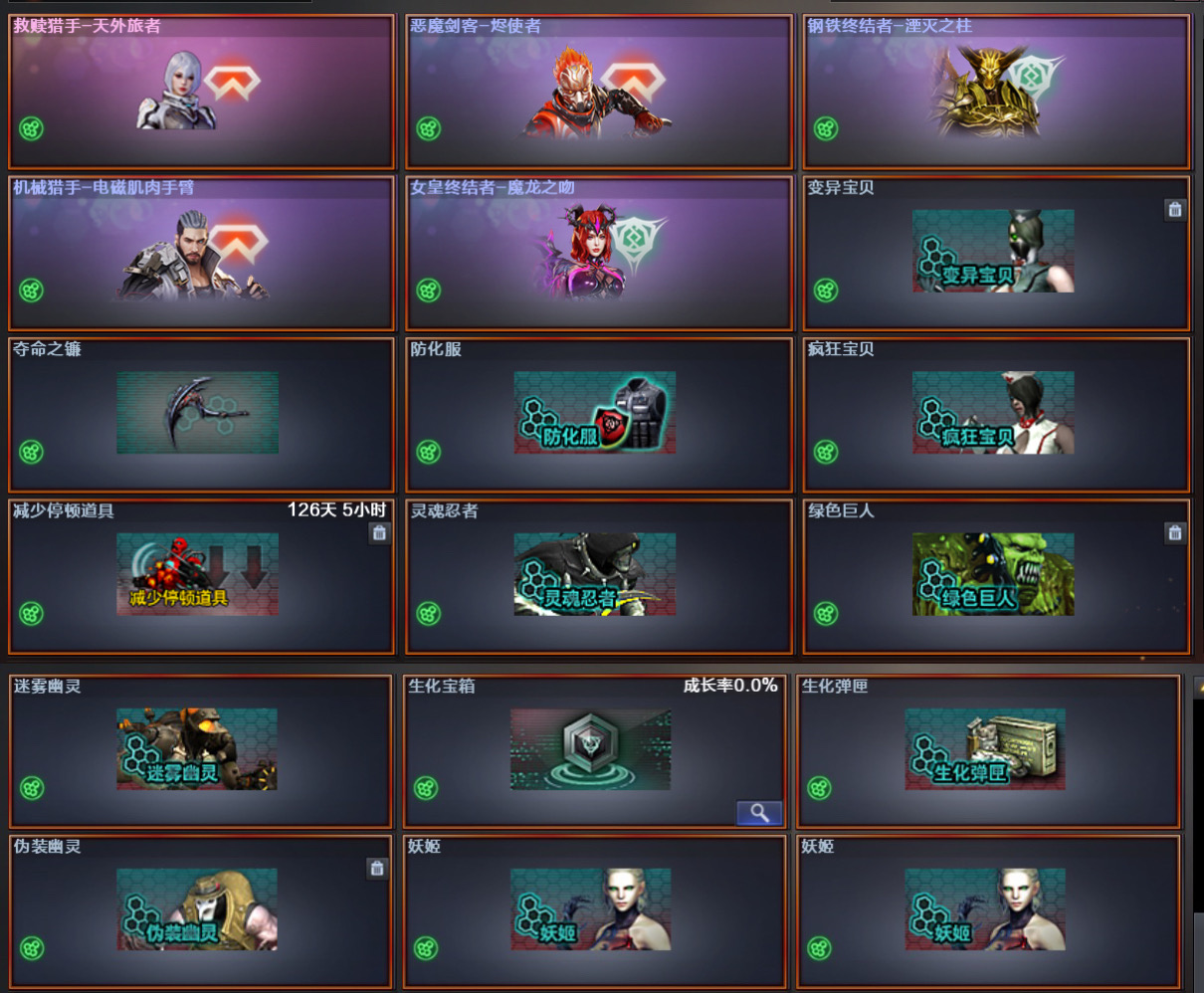This screenshot has width=1204, height=993.
Task: Click the trash icon on 变异宝贝 card
Action: tap(1175, 209)
